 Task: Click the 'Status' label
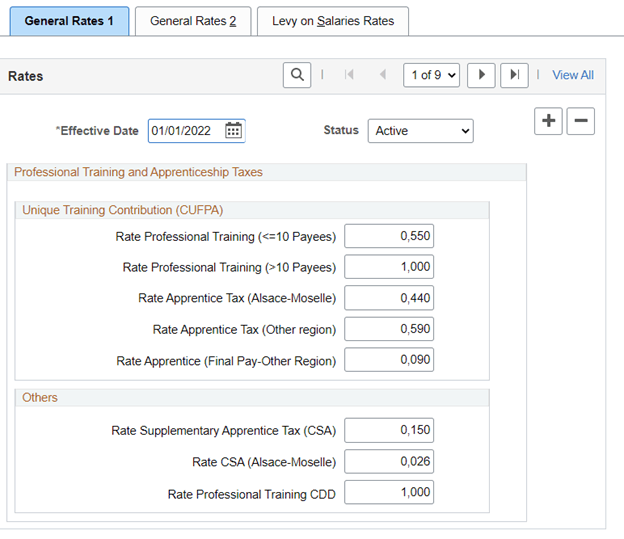[x=341, y=130]
